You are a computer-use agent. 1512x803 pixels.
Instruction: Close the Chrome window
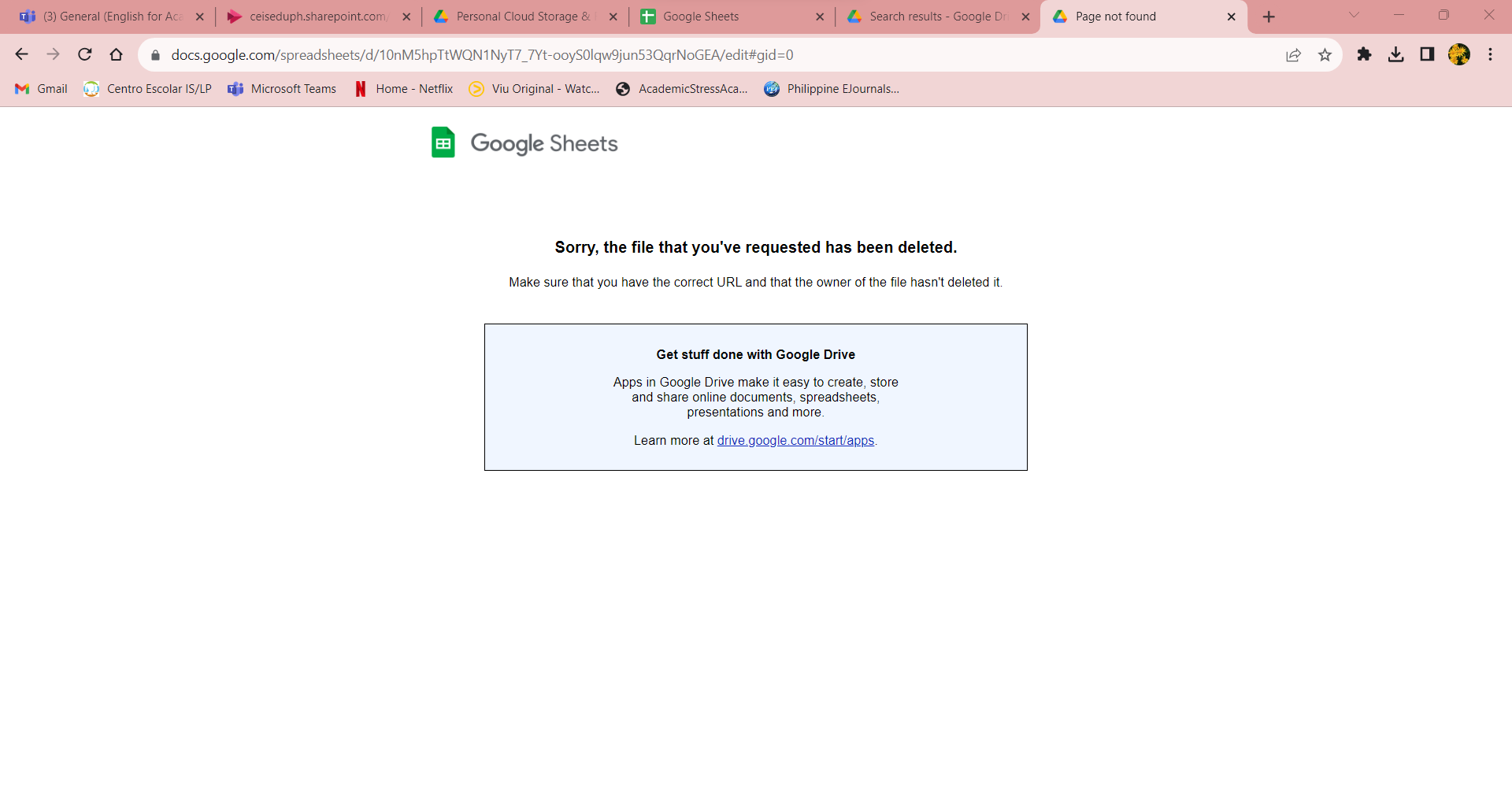pos(1488,15)
